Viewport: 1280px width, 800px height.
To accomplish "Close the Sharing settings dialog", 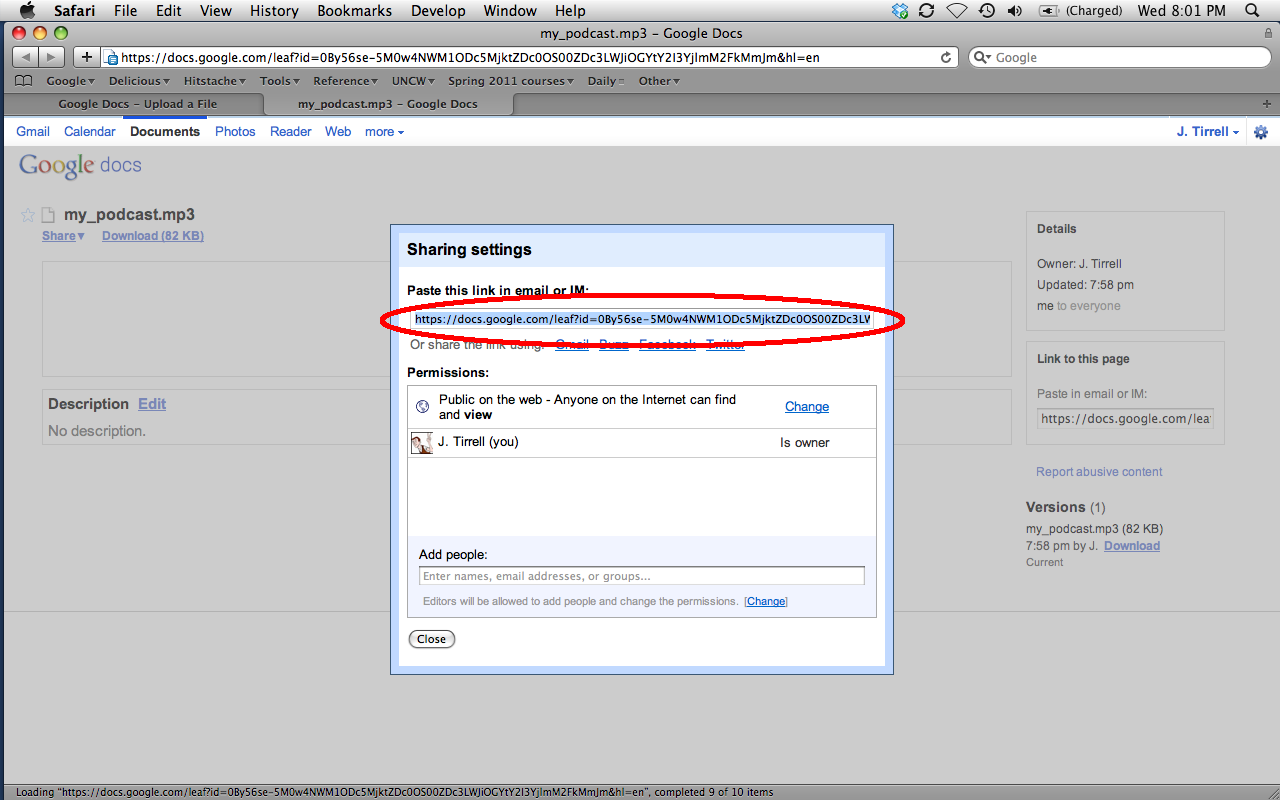I will point(432,639).
